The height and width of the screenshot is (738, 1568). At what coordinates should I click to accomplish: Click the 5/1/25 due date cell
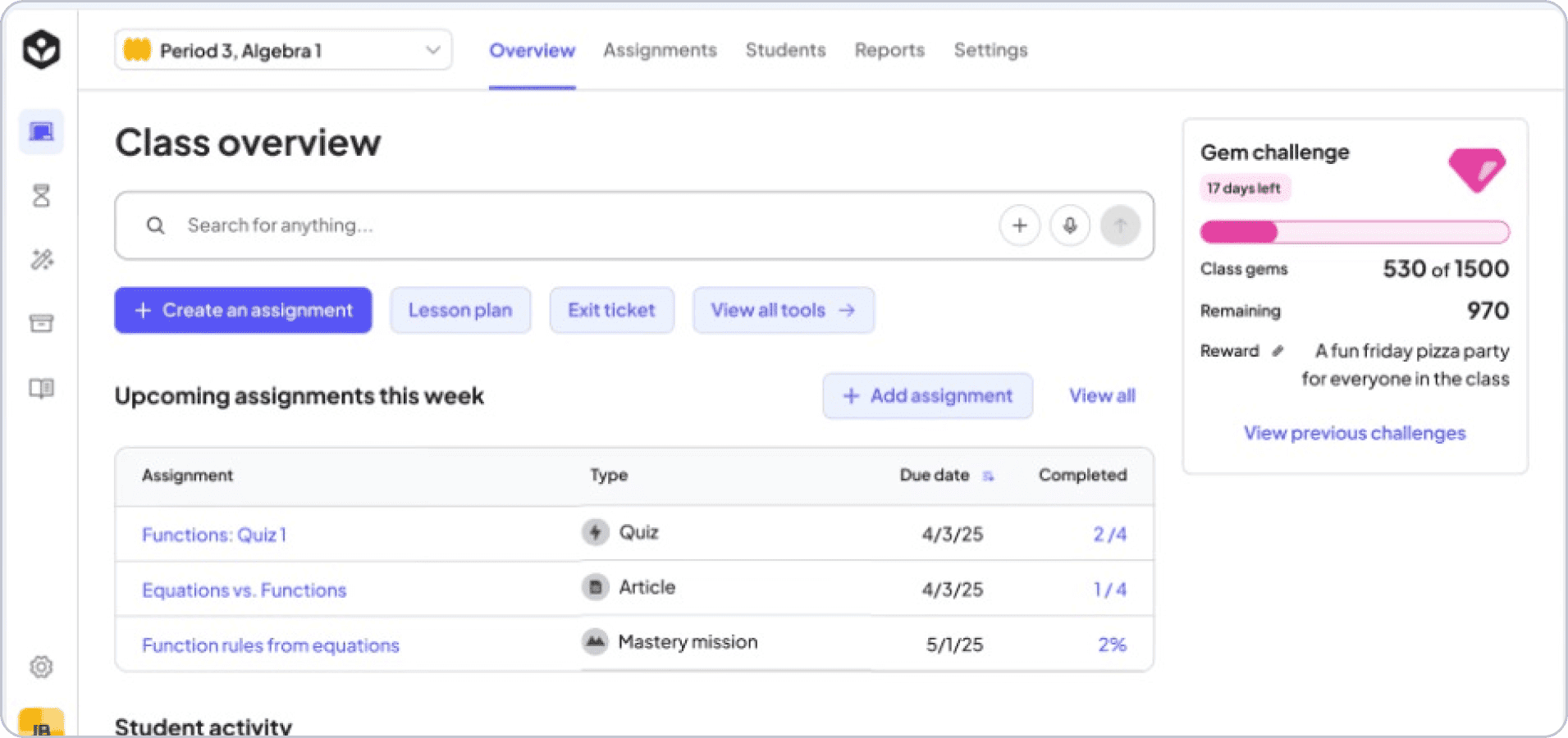954,645
